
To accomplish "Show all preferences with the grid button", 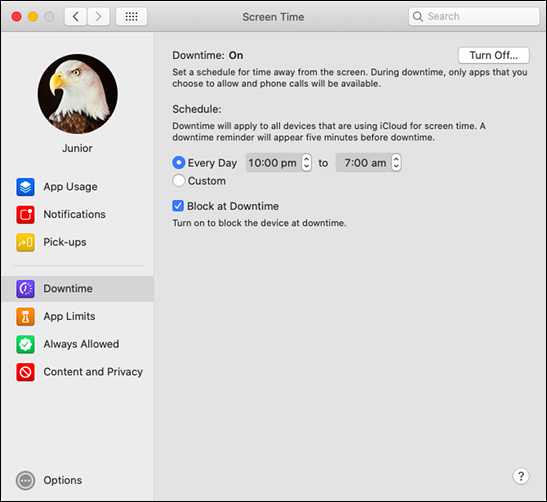I will pyautogui.click(x=132, y=16).
